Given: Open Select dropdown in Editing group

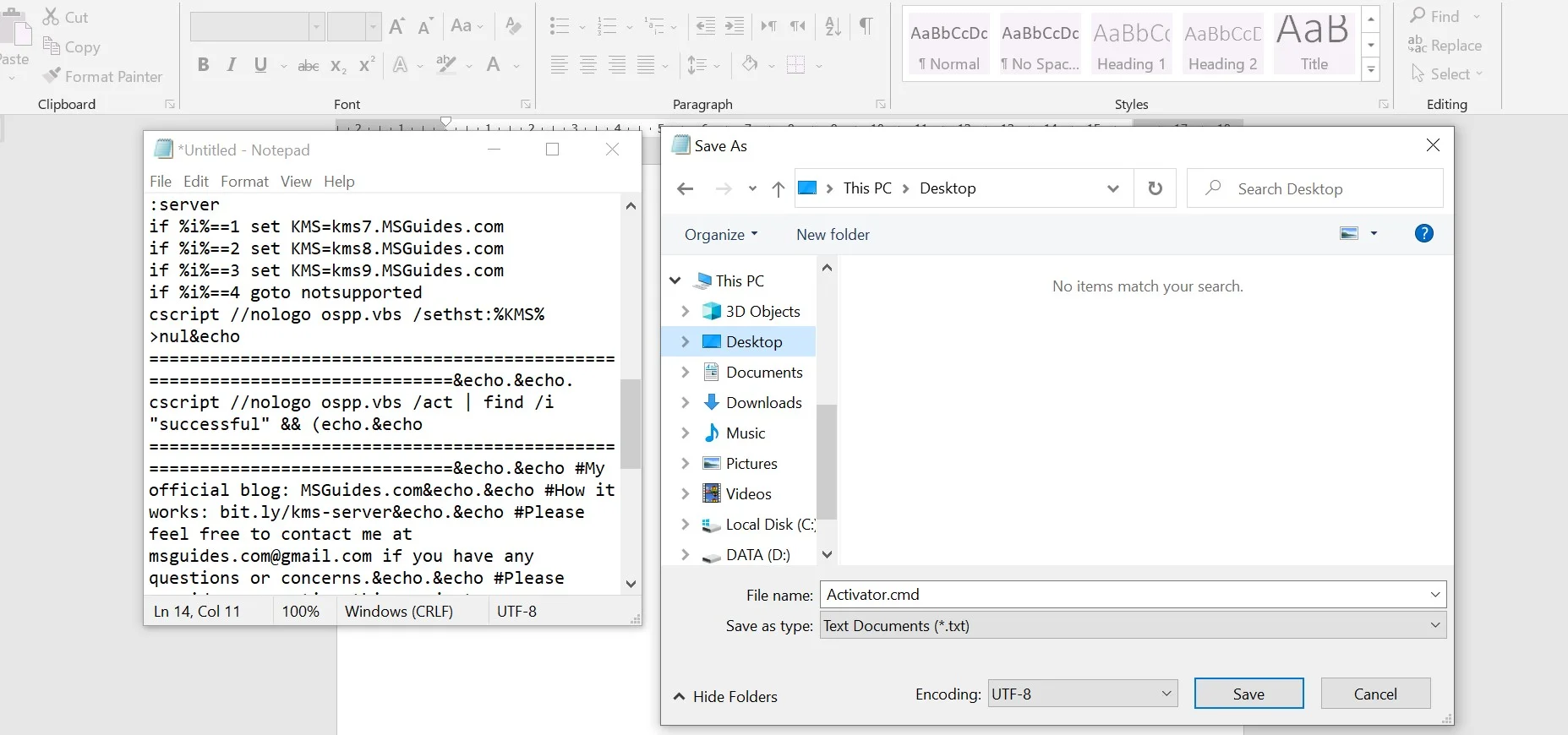Looking at the screenshot, I should coord(1447,74).
